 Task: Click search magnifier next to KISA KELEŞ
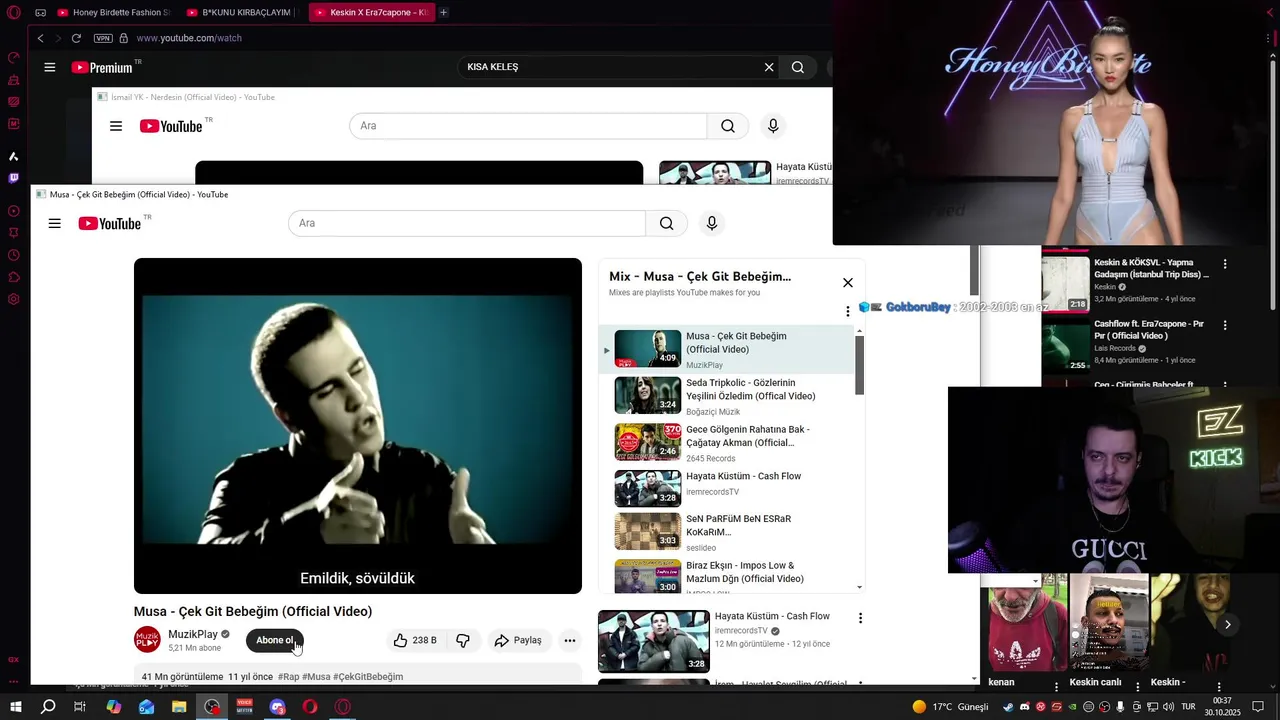[x=798, y=67]
